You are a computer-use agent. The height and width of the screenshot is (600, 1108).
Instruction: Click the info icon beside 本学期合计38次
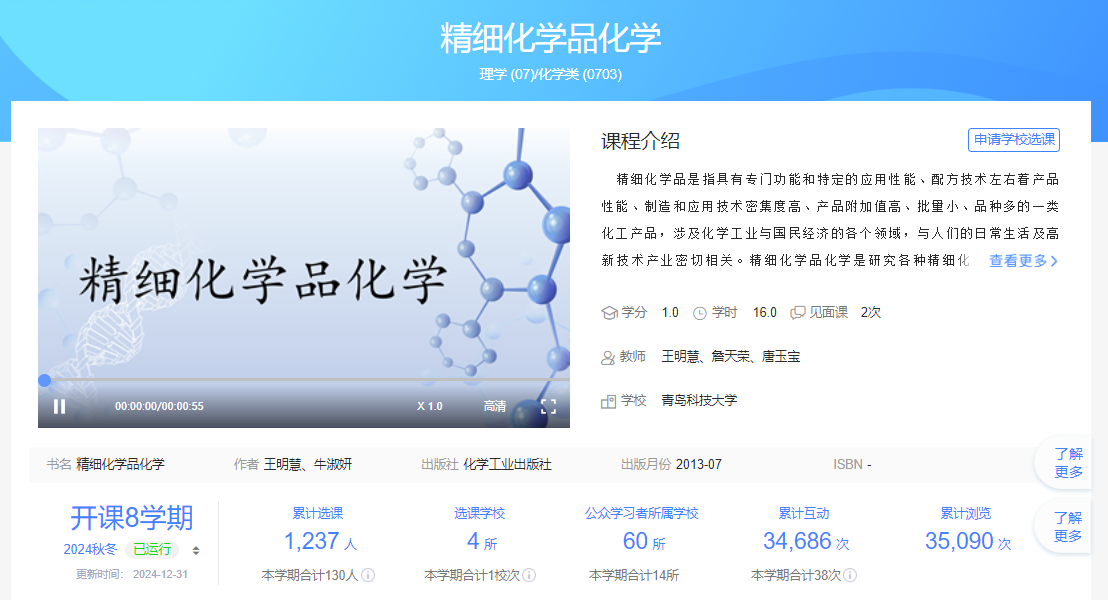[x=850, y=575]
